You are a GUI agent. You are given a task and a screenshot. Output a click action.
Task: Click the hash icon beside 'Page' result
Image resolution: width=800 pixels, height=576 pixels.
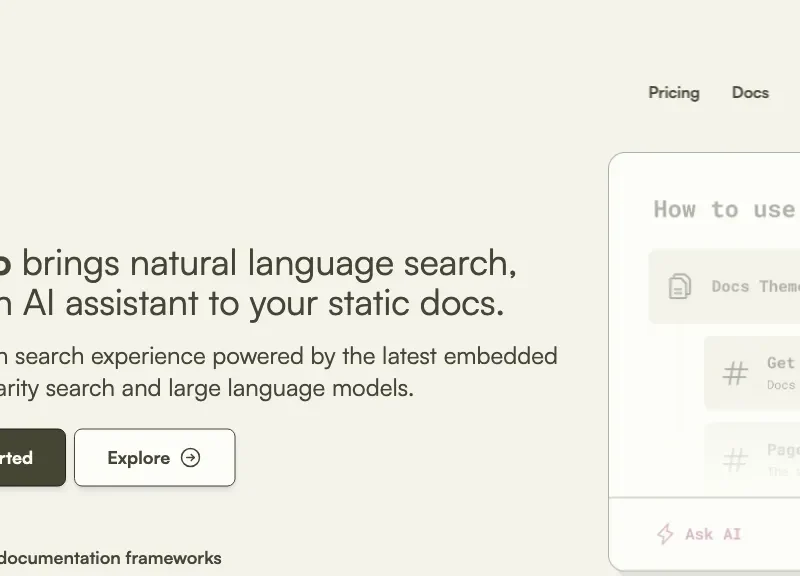(735, 459)
